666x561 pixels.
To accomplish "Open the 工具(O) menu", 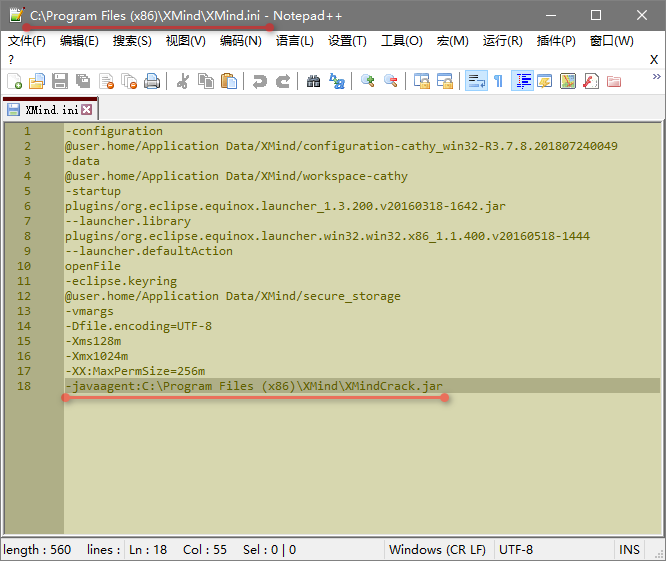I will (402, 41).
